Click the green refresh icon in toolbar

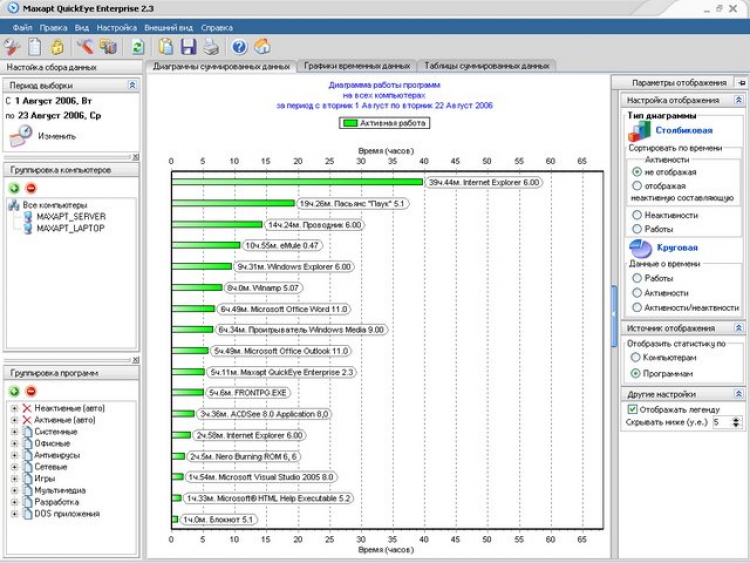pos(137,46)
